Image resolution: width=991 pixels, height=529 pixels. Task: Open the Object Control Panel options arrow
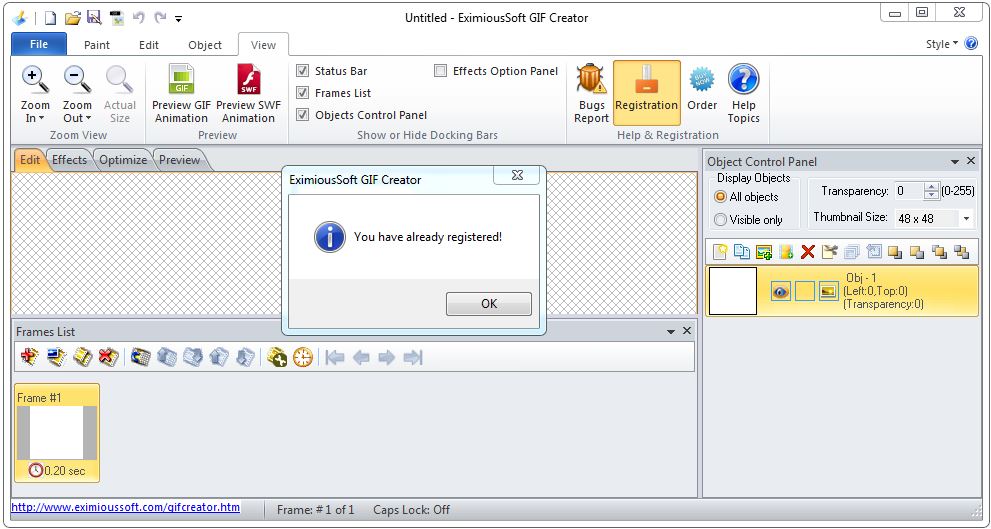[x=955, y=162]
